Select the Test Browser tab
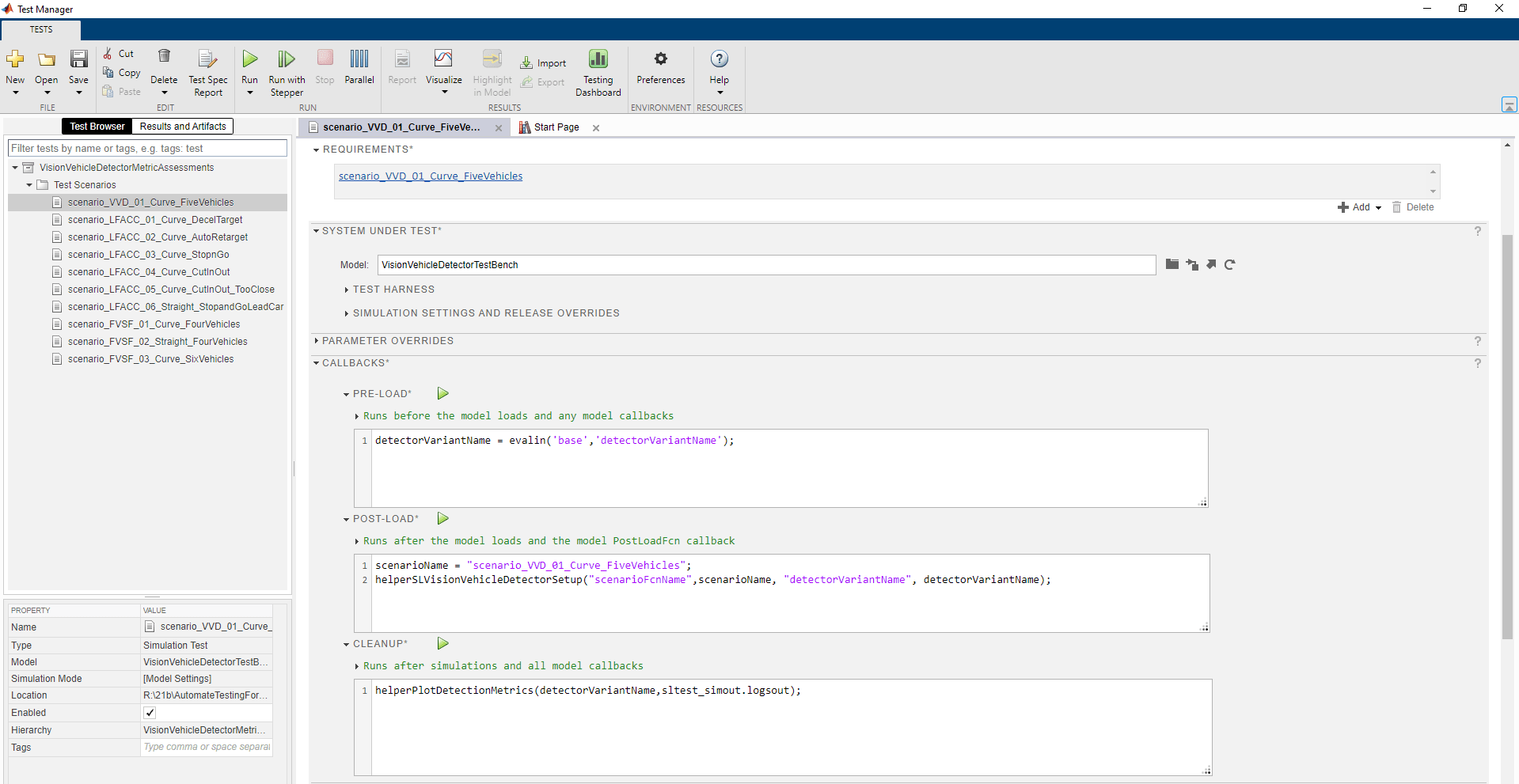This screenshot has width=1519, height=784. (x=97, y=127)
